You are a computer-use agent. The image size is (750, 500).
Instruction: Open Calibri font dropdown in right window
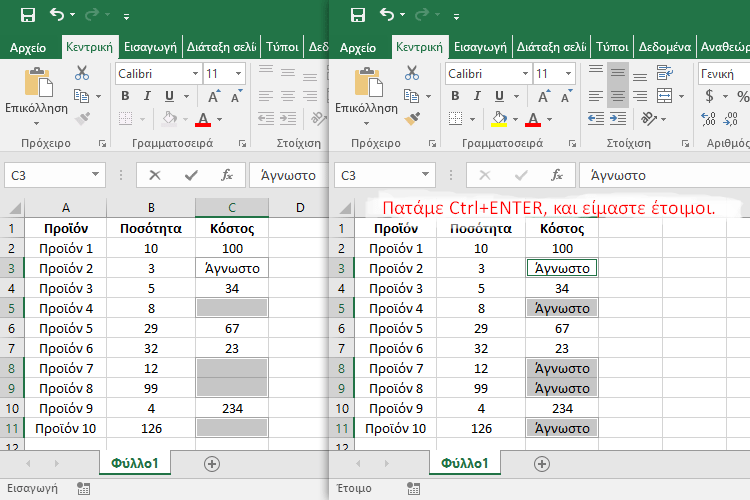pyautogui.click(x=525, y=74)
